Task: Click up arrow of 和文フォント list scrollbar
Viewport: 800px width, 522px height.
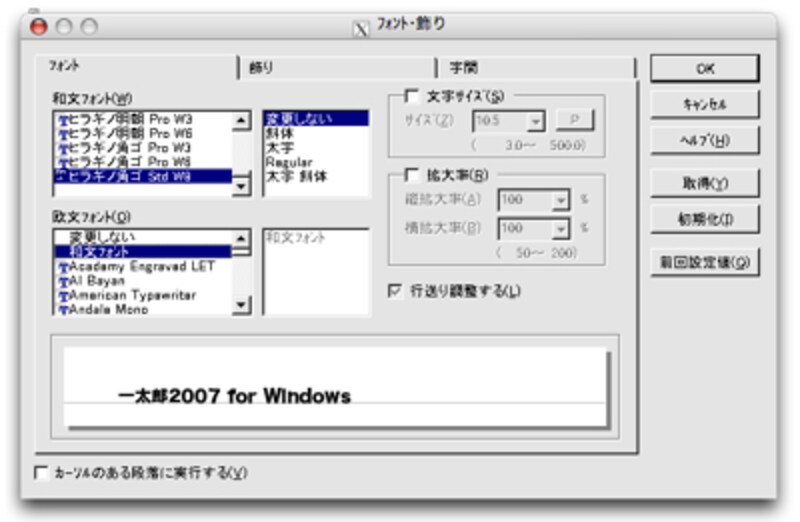Action: click(x=240, y=120)
